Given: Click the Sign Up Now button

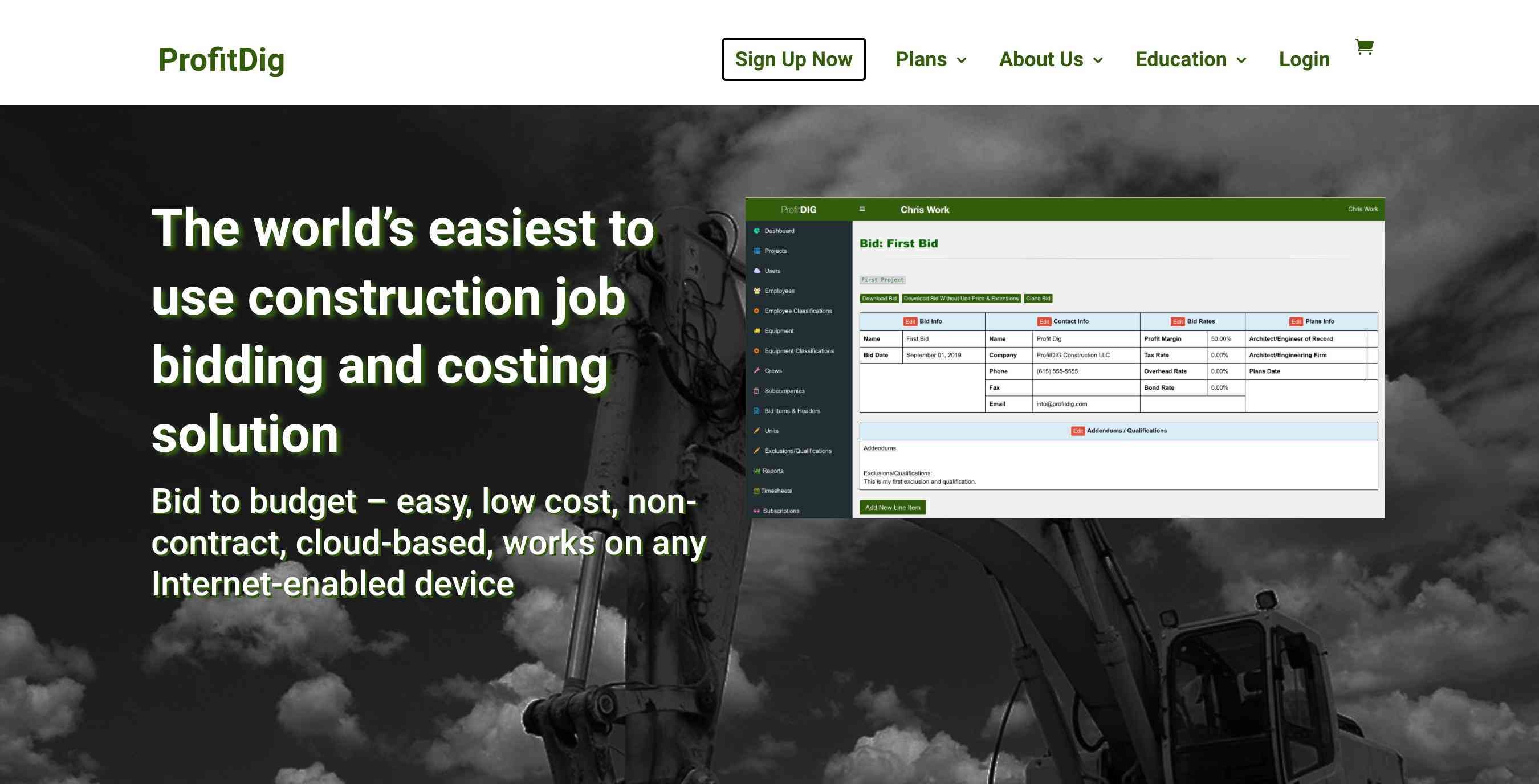Looking at the screenshot, I should (x=793, y=59).
